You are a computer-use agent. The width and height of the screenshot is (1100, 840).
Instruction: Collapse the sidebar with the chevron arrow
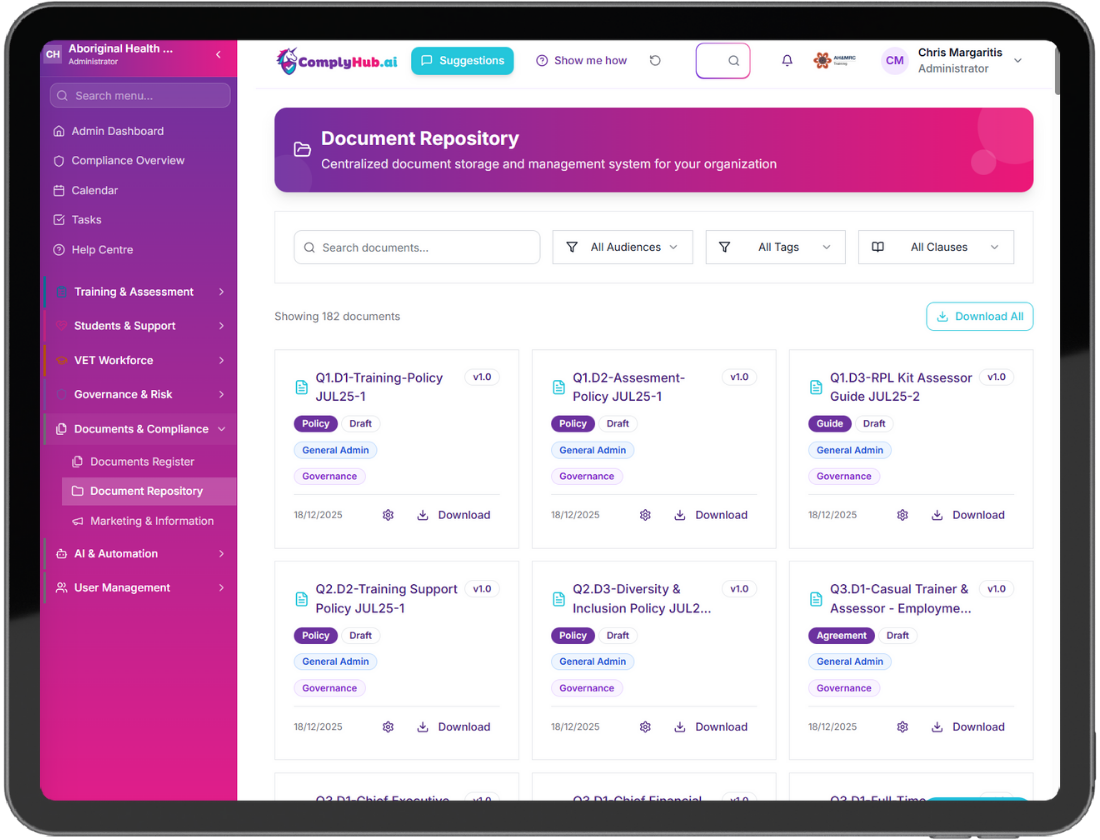tap(218, 54)
